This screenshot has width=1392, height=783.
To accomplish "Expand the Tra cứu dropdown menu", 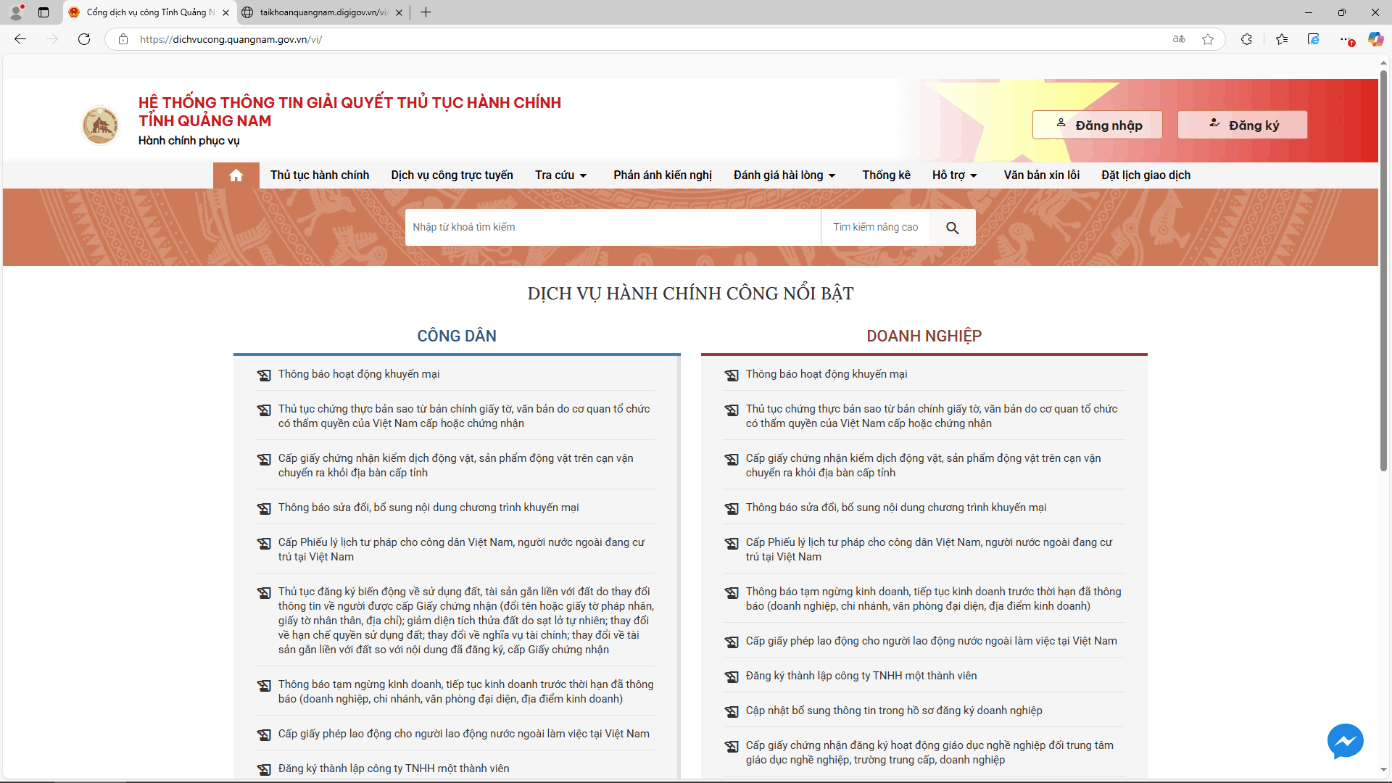I will pyautogui.click(x=560, y=175).
